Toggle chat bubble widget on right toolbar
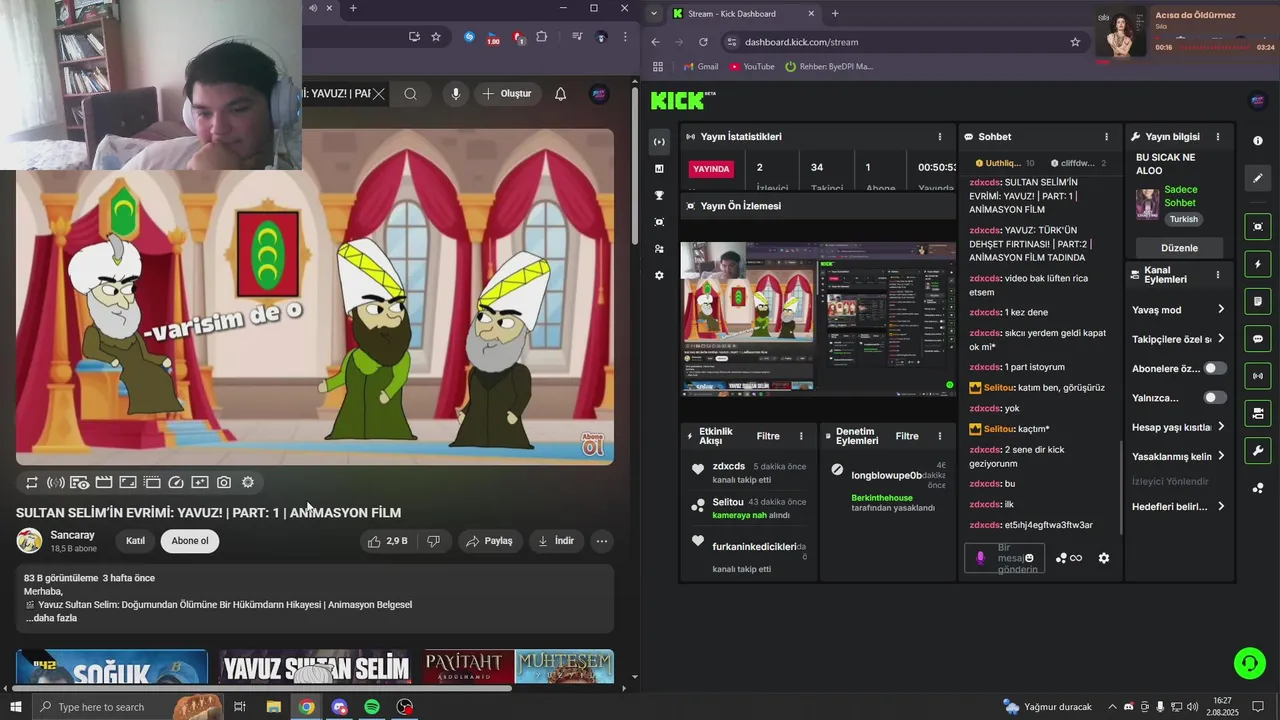1280x720 pixels. click(x=1258, y=339)
